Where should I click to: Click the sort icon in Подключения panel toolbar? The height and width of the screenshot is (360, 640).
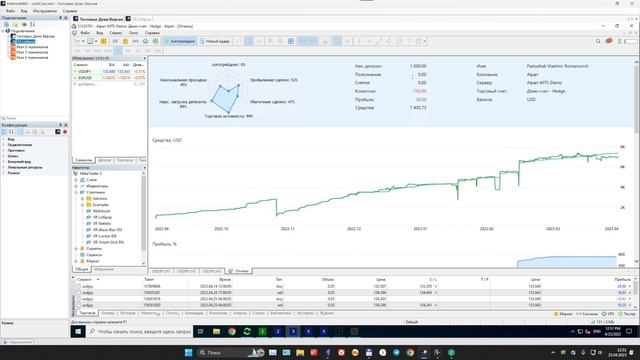click(x=32, y=24)
